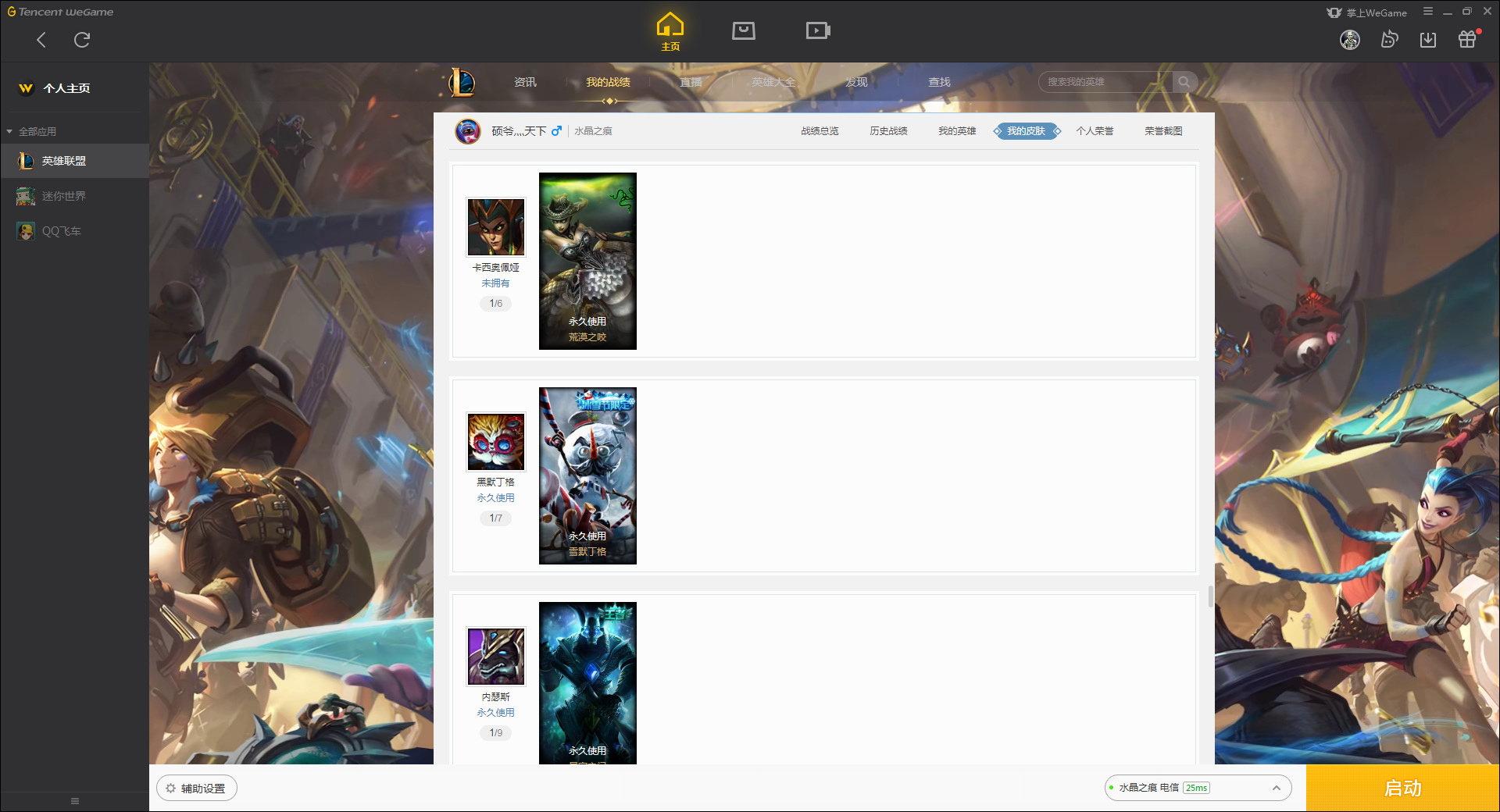This screenshot has height=812, width=1500.
Task: Click the 水晶之痕 server label
Action: [593, 131]
